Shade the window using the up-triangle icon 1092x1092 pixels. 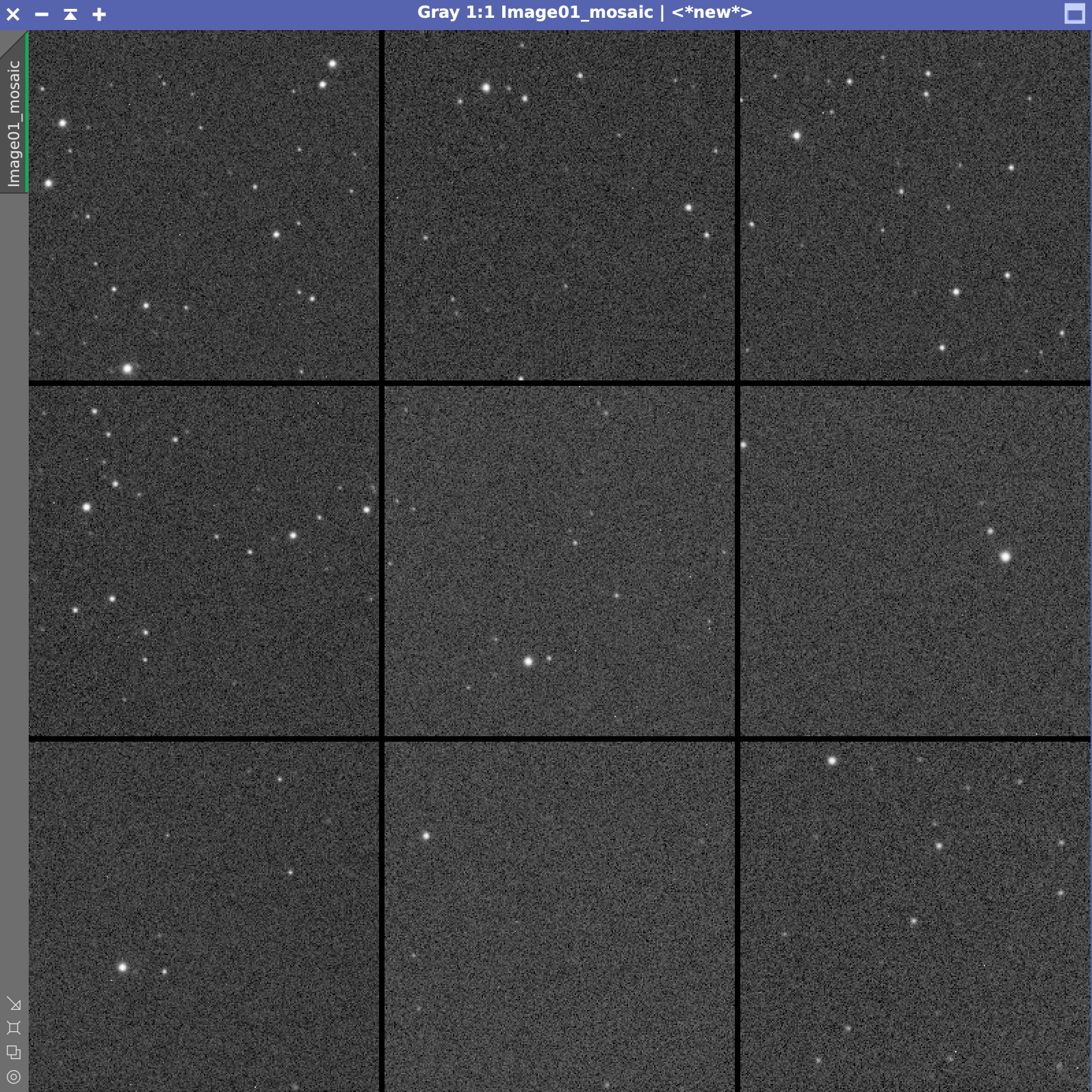point(70,14)
